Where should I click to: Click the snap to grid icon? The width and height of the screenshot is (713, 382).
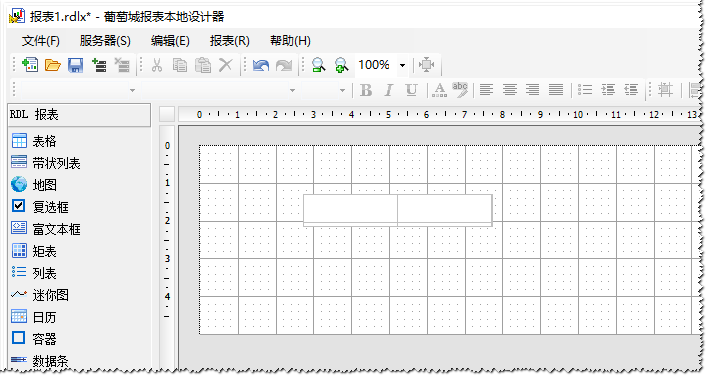pyautogui.click(x=665, y=90)
